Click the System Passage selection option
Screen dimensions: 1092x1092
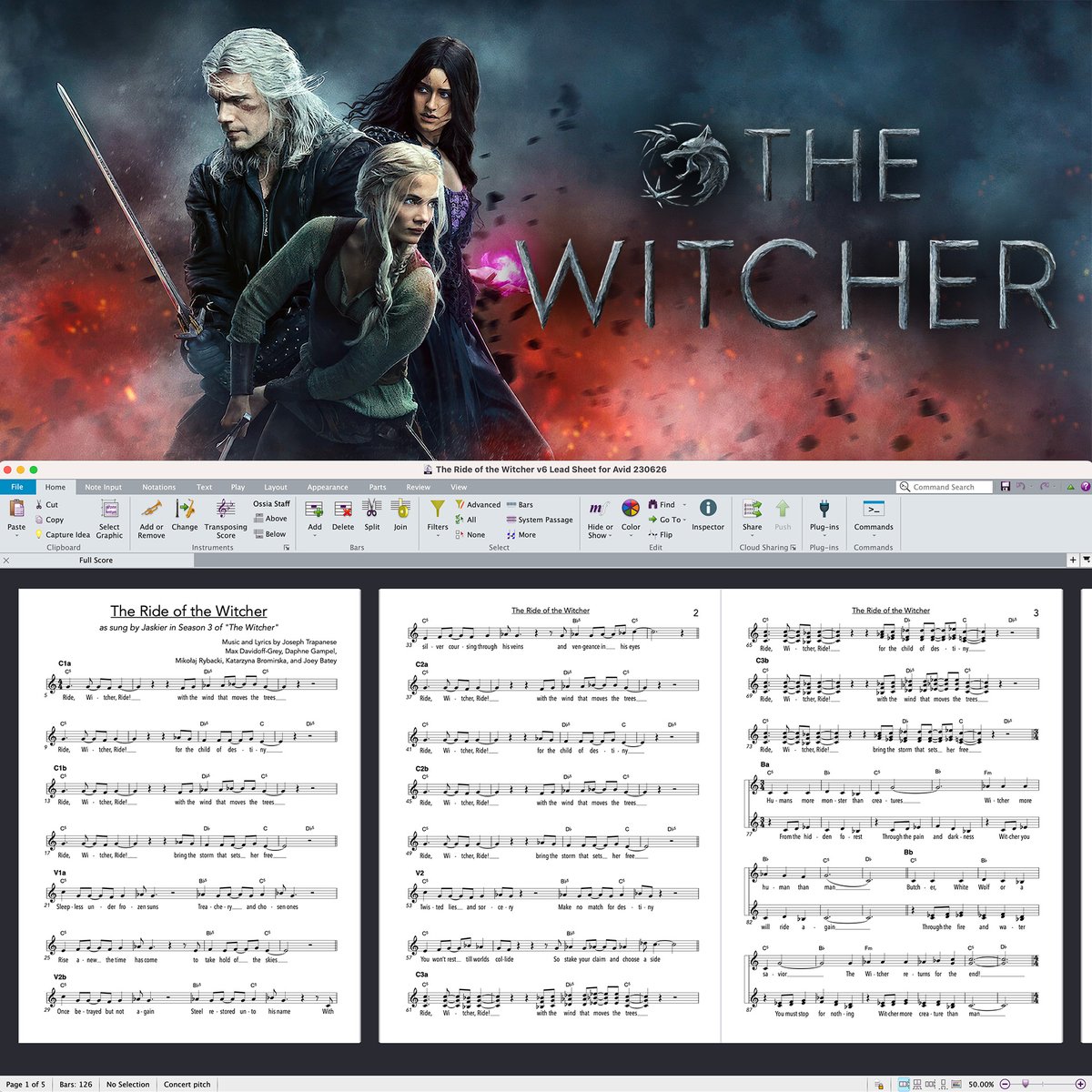(x=540, y=520)
